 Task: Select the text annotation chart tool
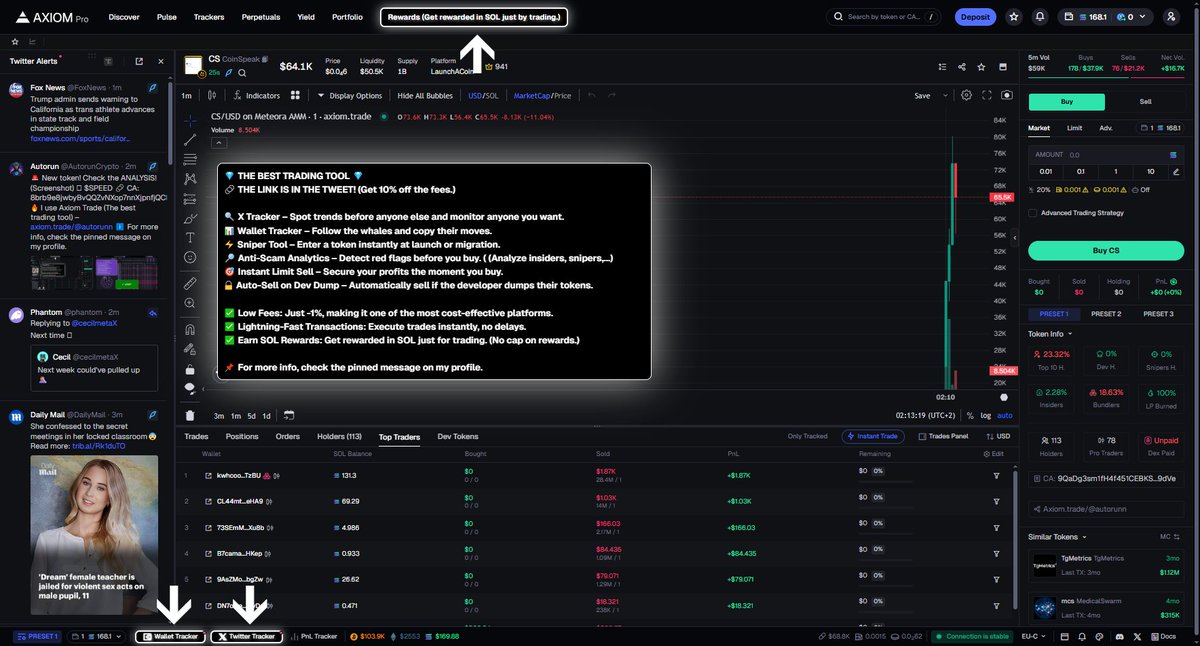[x=190, y=237]
